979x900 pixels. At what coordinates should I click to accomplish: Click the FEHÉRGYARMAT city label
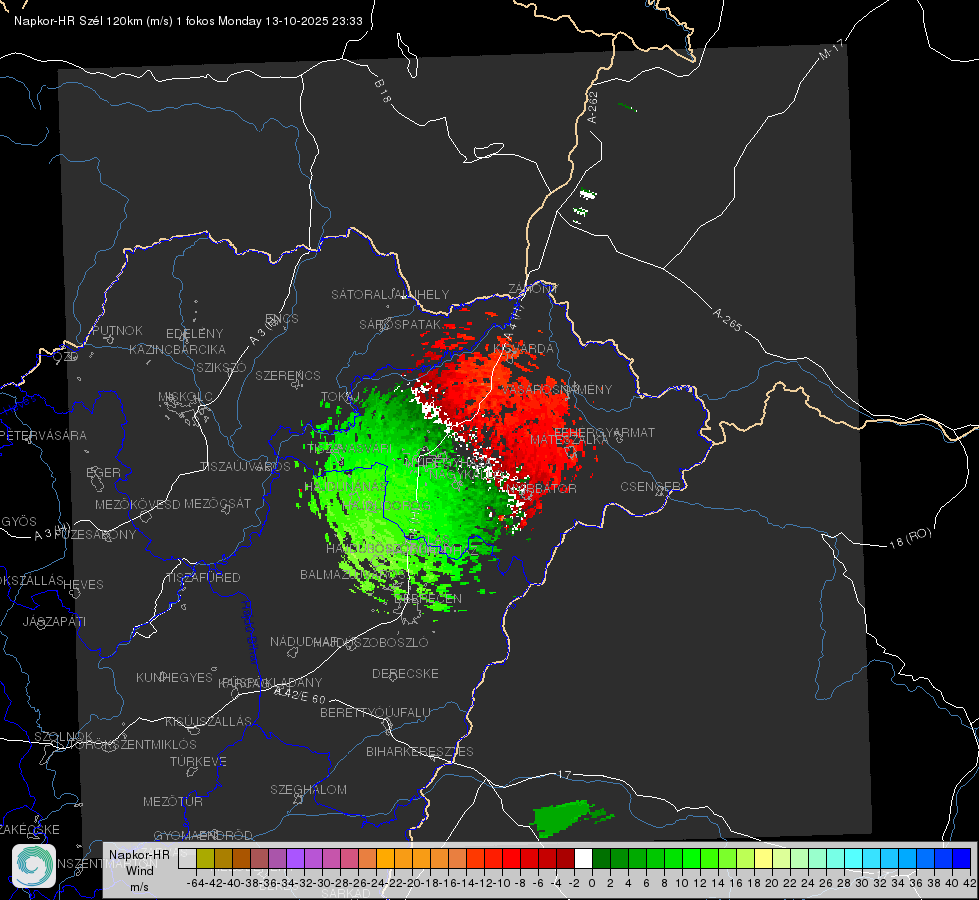(604, 432)
